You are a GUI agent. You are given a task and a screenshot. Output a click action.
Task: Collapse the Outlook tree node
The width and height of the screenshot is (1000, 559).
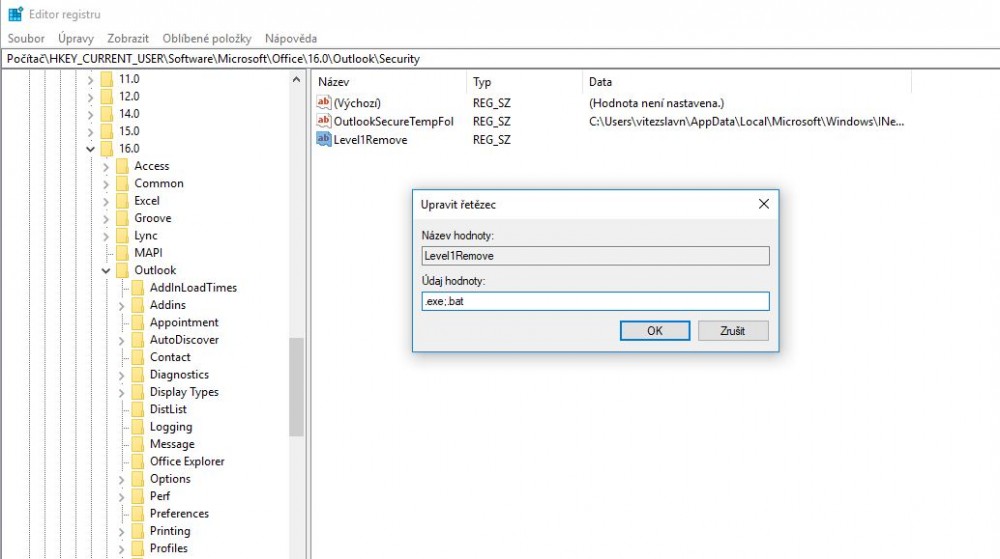pos(106,270)
